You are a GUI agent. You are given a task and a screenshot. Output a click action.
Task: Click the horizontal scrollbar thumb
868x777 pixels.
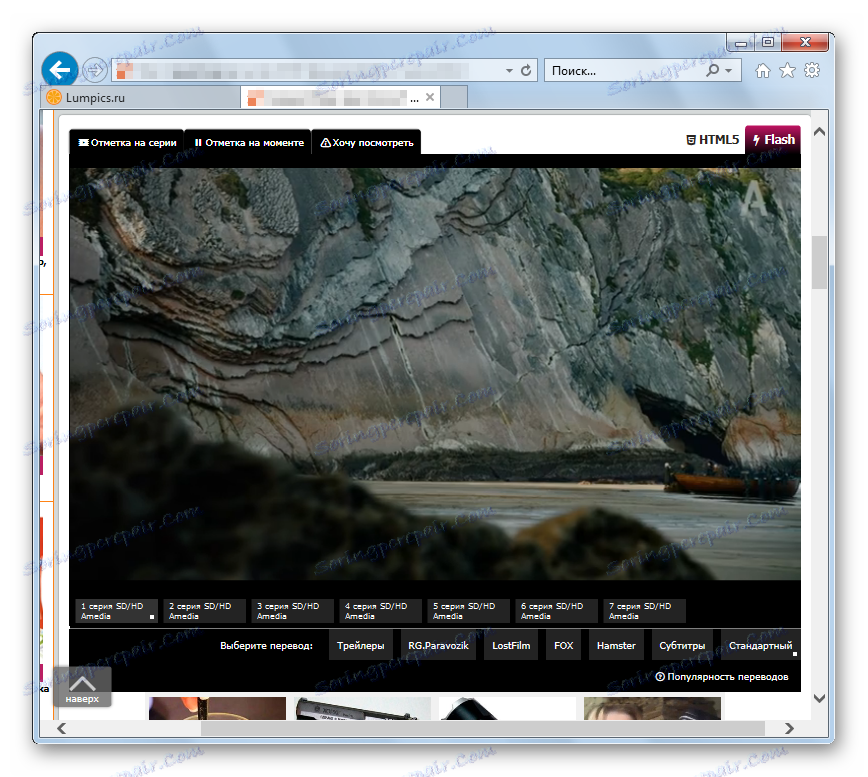click(483, 728)
